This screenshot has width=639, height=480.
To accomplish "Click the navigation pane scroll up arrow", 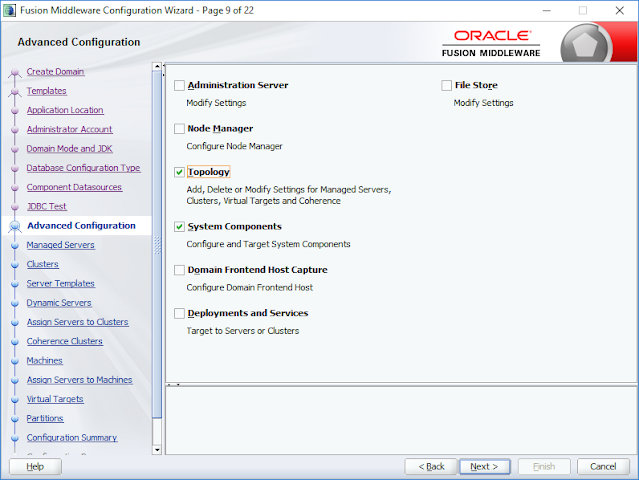I will coord(157,66).
